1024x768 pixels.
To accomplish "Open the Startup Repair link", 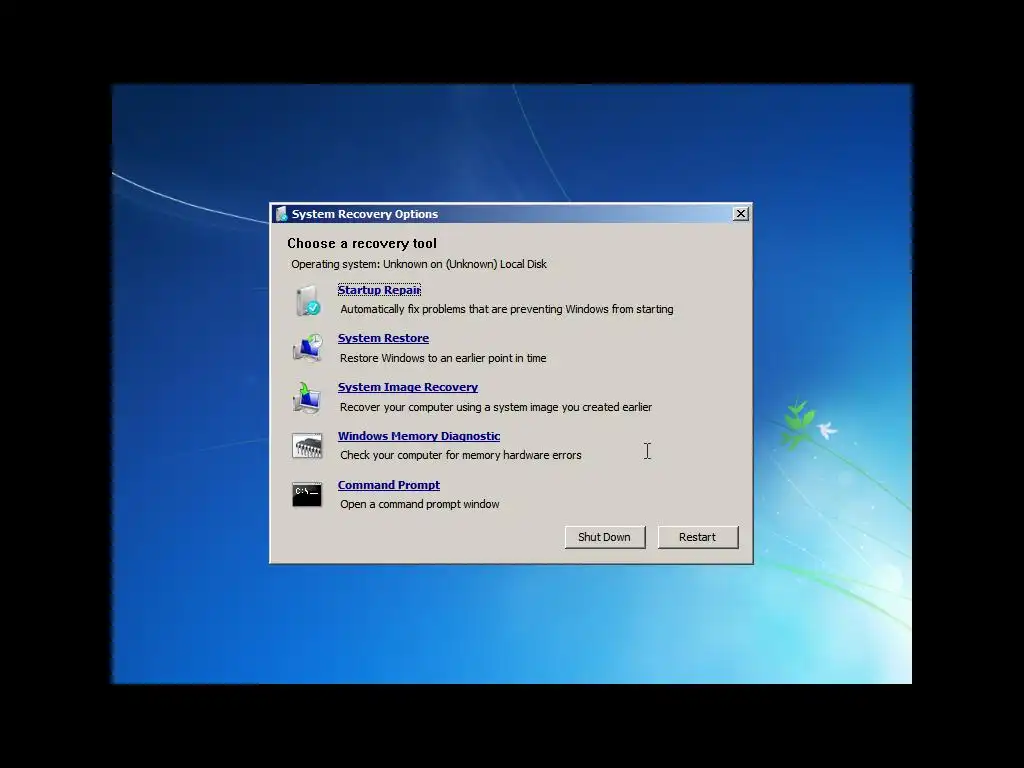I will 379,290.
